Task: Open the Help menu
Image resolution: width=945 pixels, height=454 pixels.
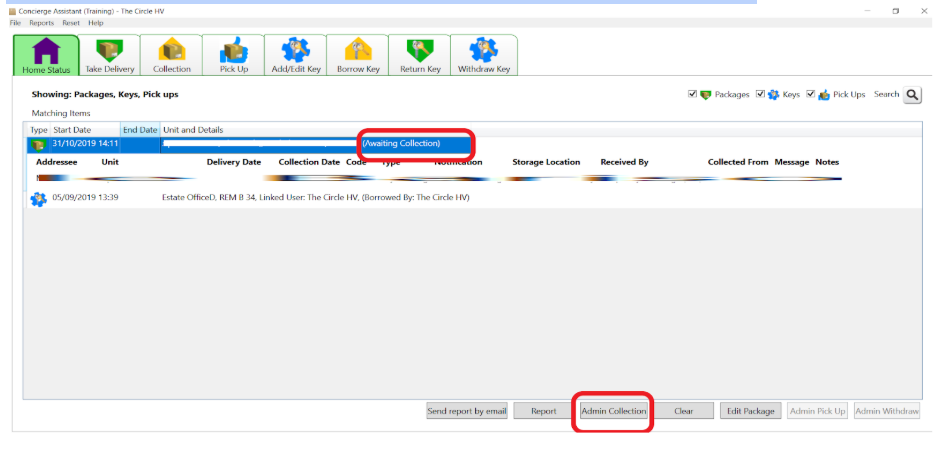Action: coord(95,22)
